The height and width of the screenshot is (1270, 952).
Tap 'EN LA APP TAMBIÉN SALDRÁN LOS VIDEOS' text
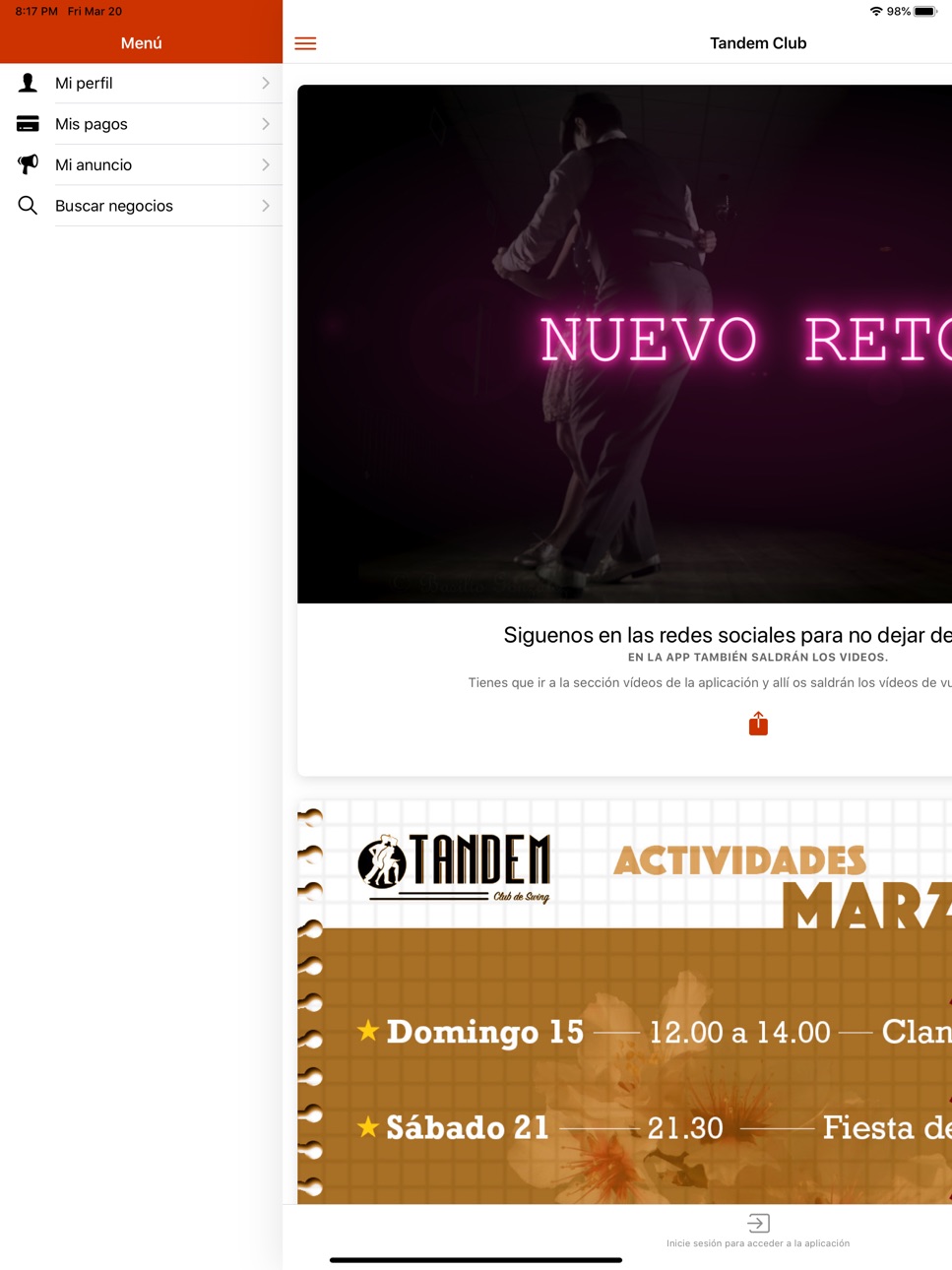(x=758, y=657)
